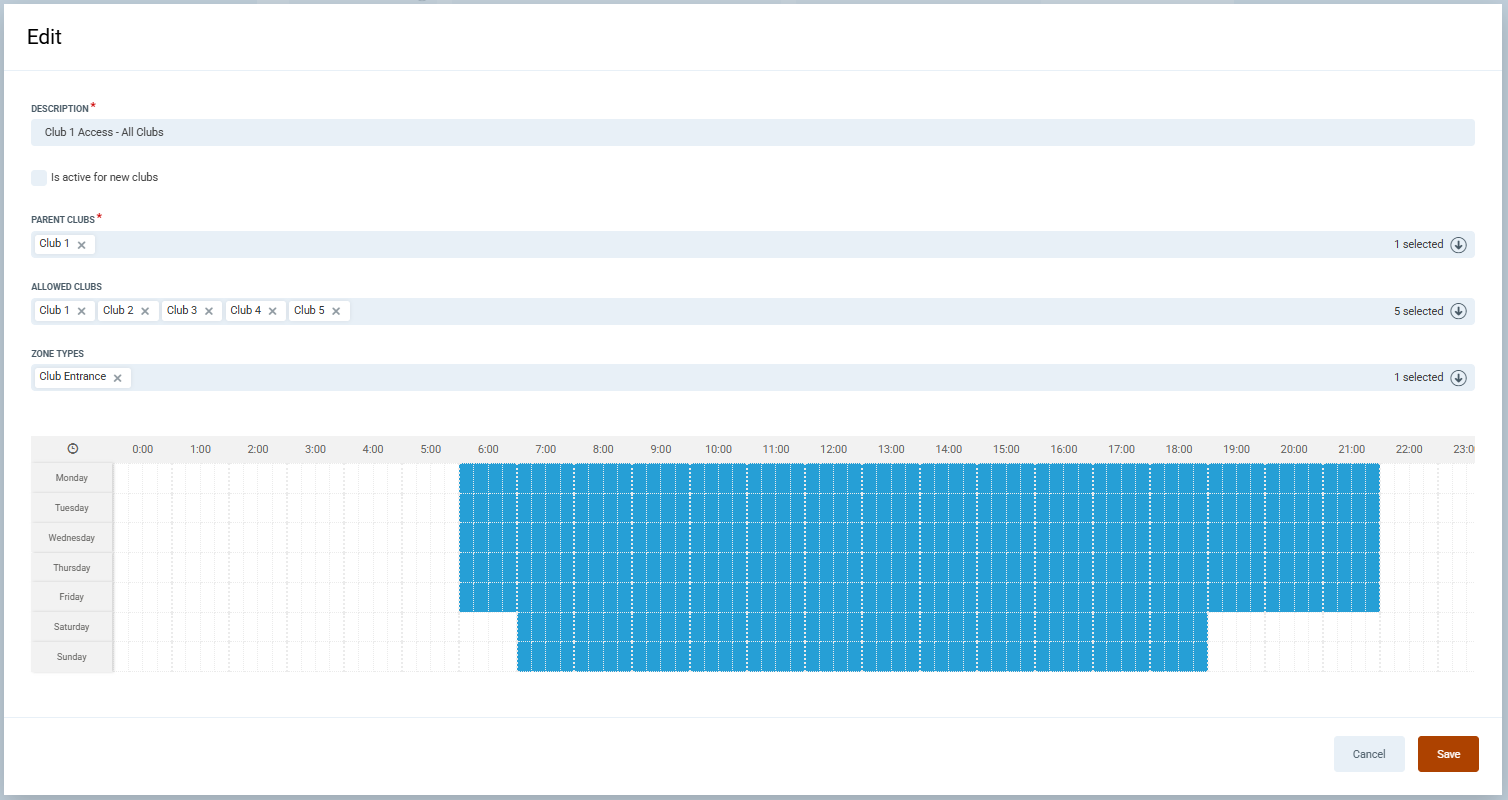
Task: Click the 6:00 time column header
Action: coord(488,450)
